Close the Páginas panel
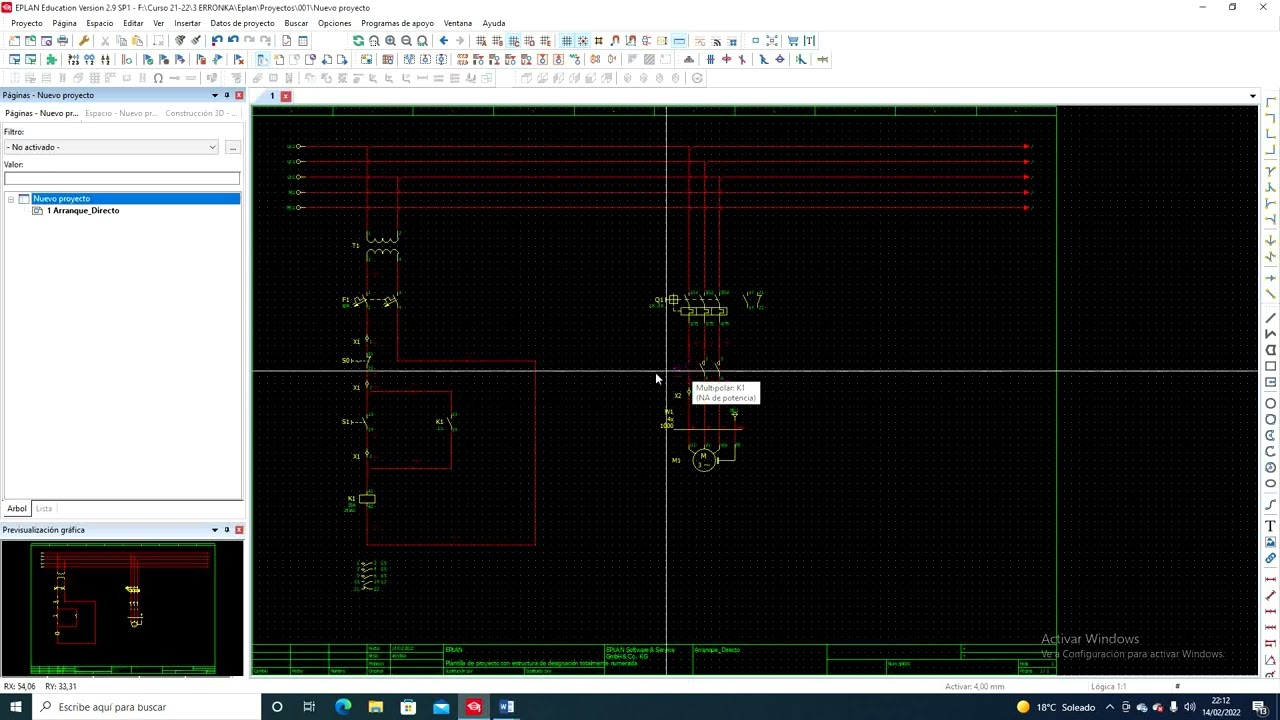This screenshot has height=720, width=1280. tap(239, 95)
